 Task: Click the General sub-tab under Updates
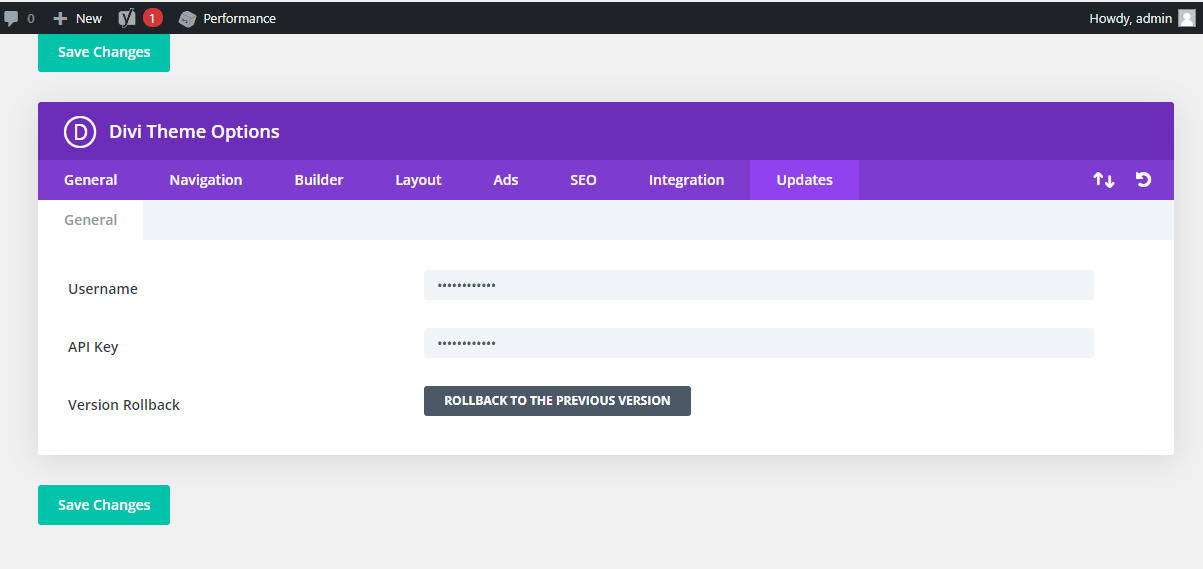pyautogui.click(x=91, y=220)
